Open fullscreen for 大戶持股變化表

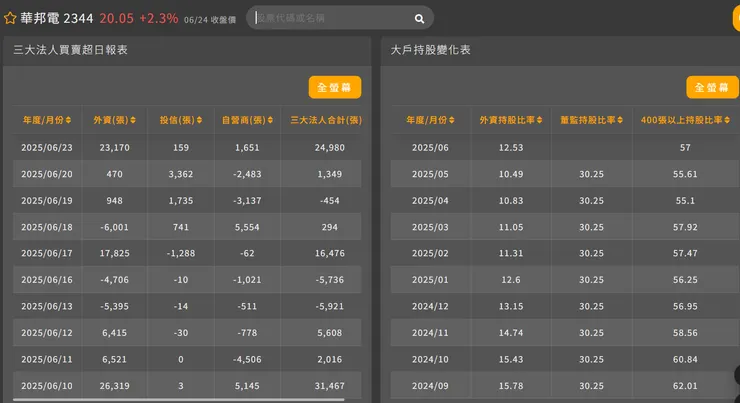click(x=712, y=87)
